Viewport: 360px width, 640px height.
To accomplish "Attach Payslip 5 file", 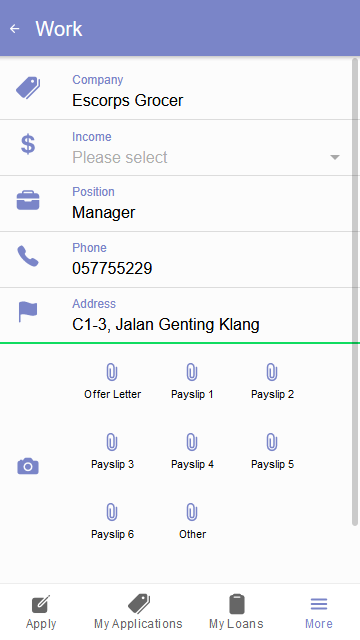I will coord(272,451).
